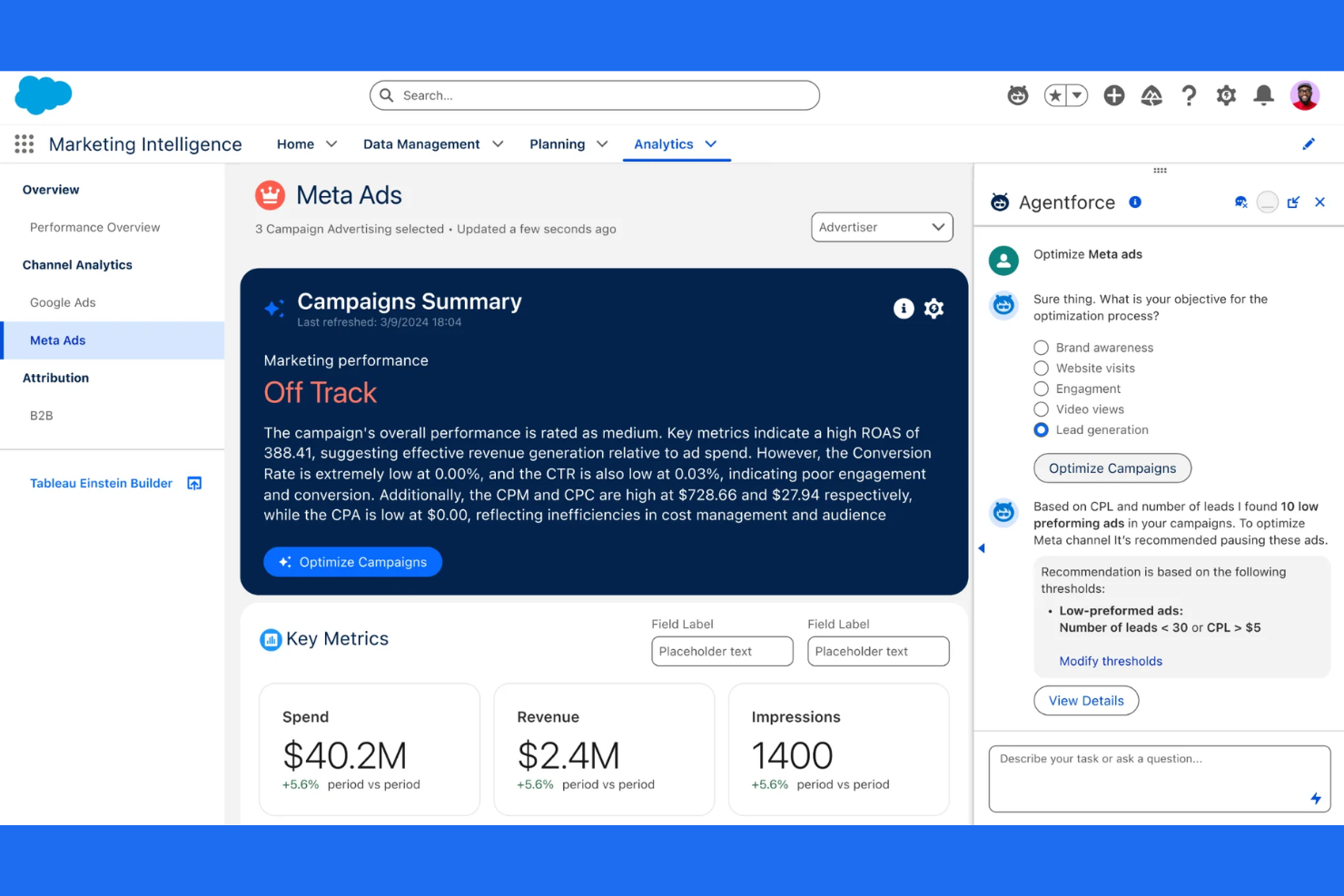Open Setup gear in header
This screenshot has width=1344, height=896.
(1226, 95)
